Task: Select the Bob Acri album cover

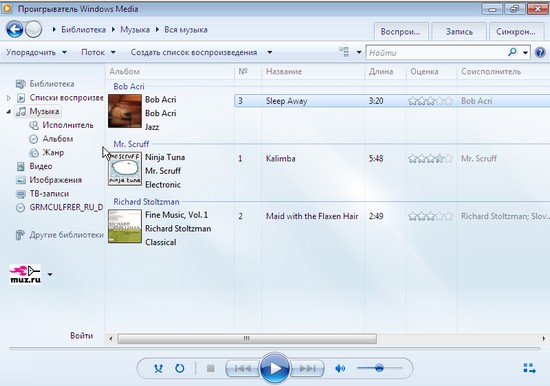Action: [125, 111]
